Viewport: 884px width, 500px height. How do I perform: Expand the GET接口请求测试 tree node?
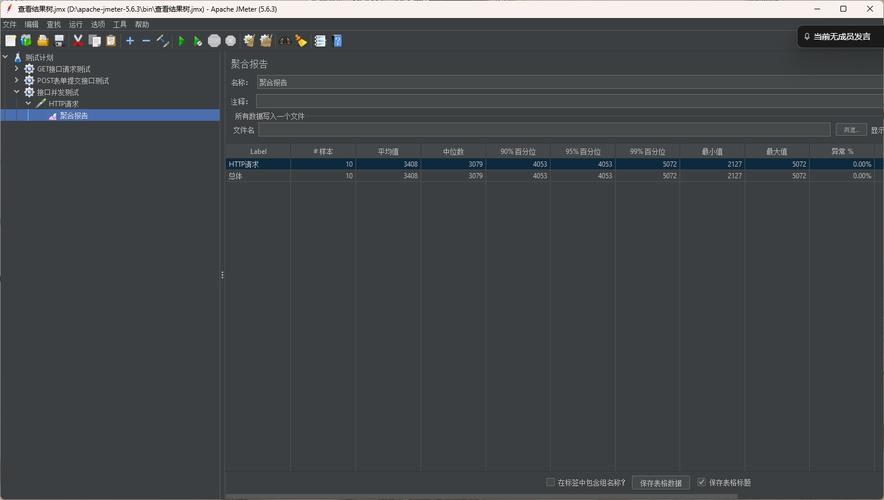tap(16, 68)
